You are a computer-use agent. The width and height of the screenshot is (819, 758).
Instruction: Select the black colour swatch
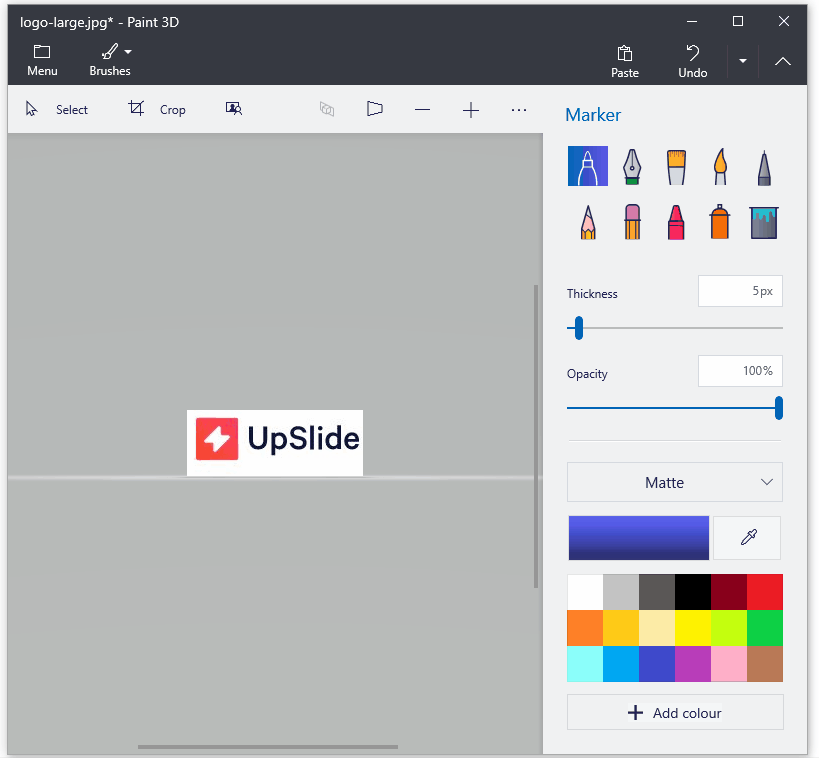coord(693,592)
